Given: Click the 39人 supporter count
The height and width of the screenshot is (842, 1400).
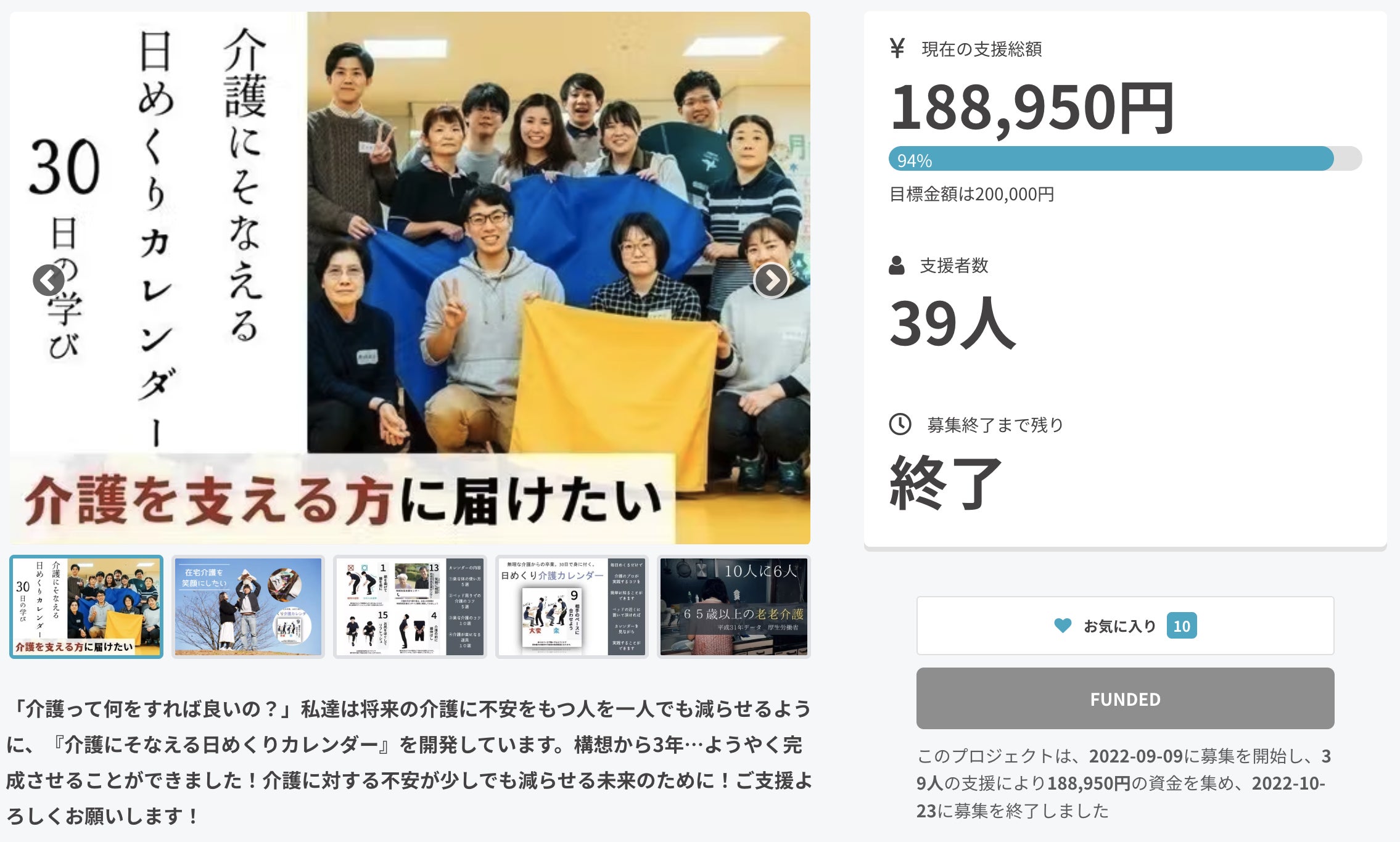Looking at the screenshot, I should click(952, 324).
